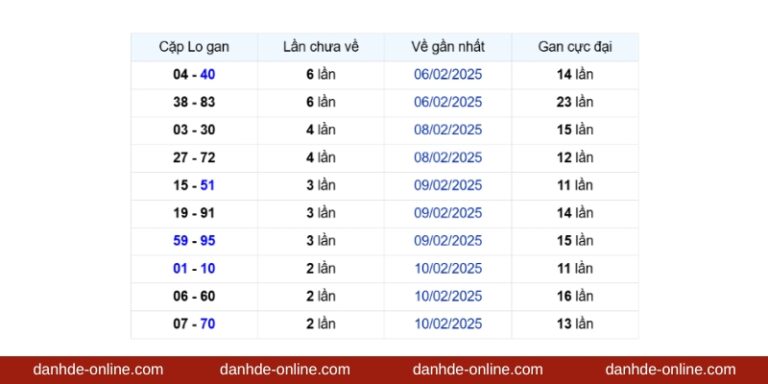Image resolution: width=768 pixels, height=384 pixels.
Task: Click '11 lần' in row 01 - 10
Action: (575, 268)
